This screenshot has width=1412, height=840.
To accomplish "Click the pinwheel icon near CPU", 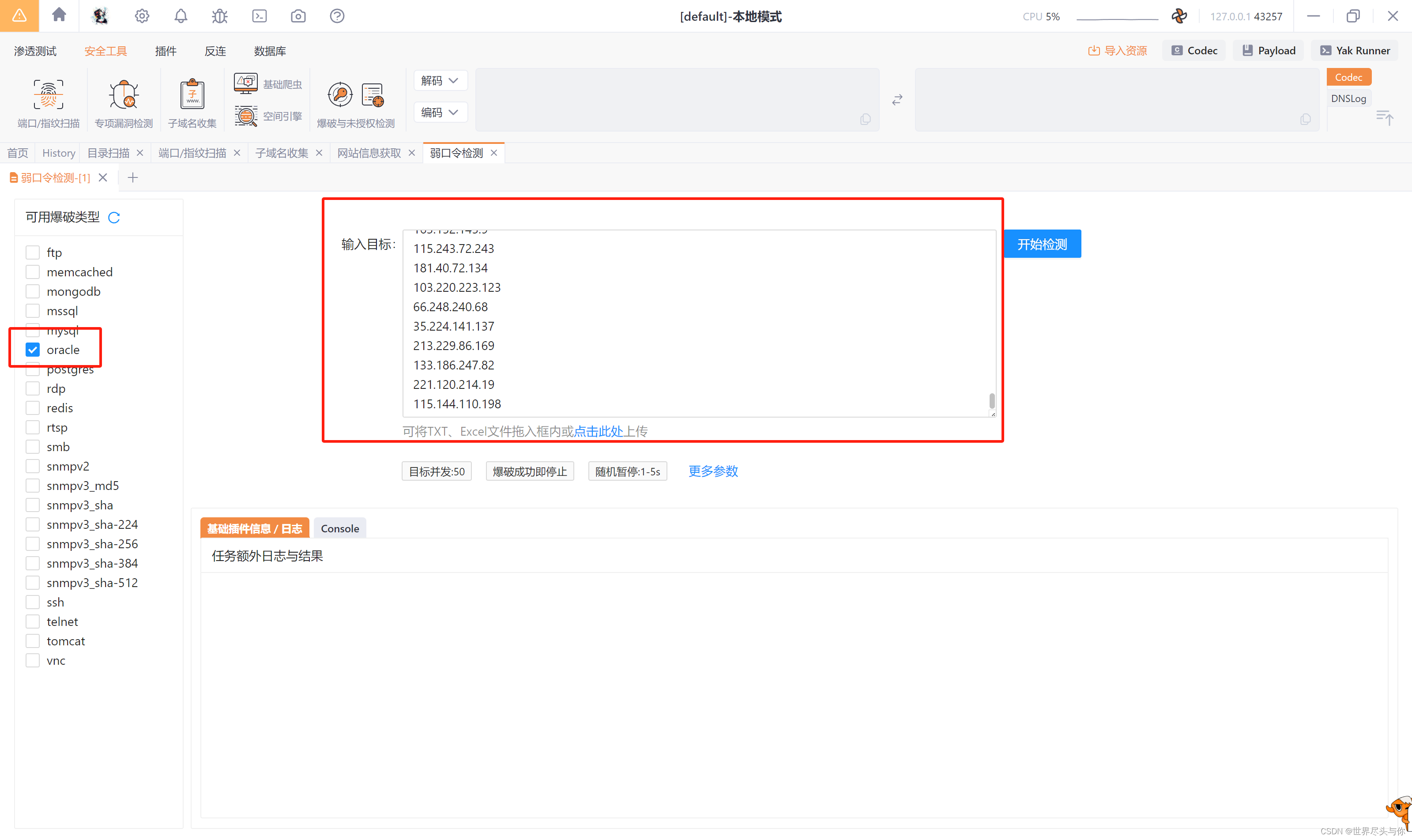I will 1179,16.
